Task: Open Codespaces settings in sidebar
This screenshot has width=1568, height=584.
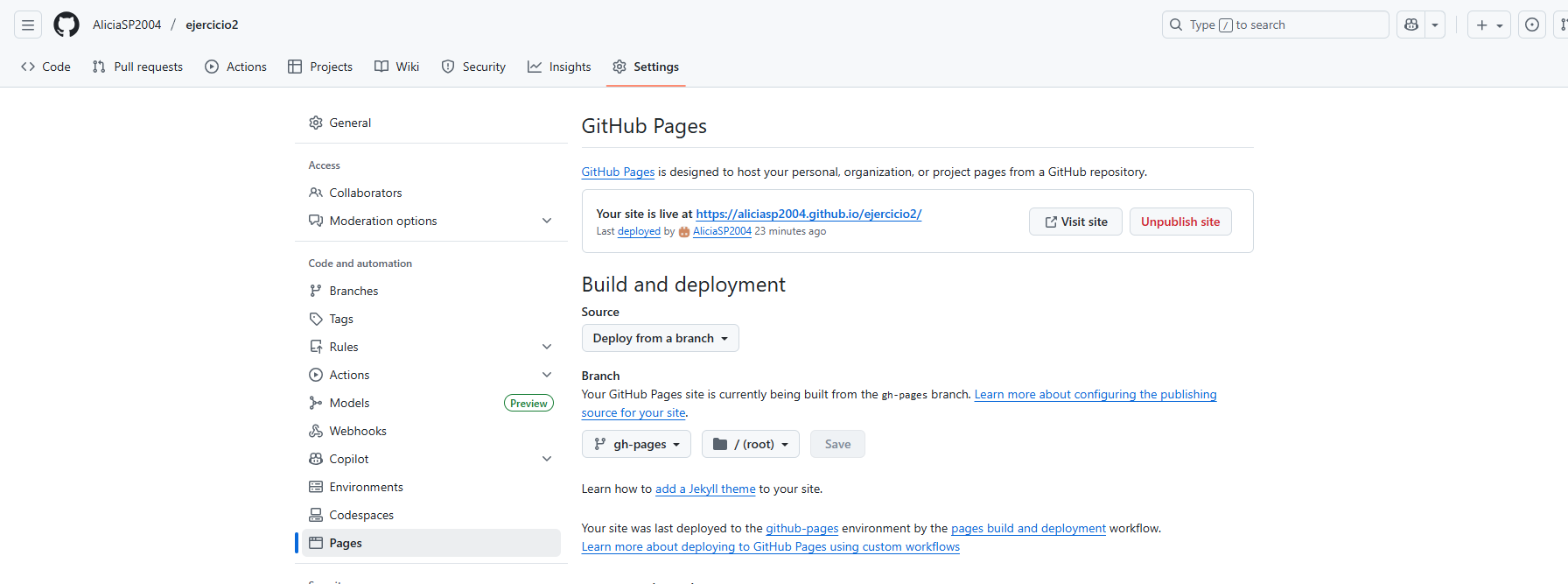Action: 360,515
